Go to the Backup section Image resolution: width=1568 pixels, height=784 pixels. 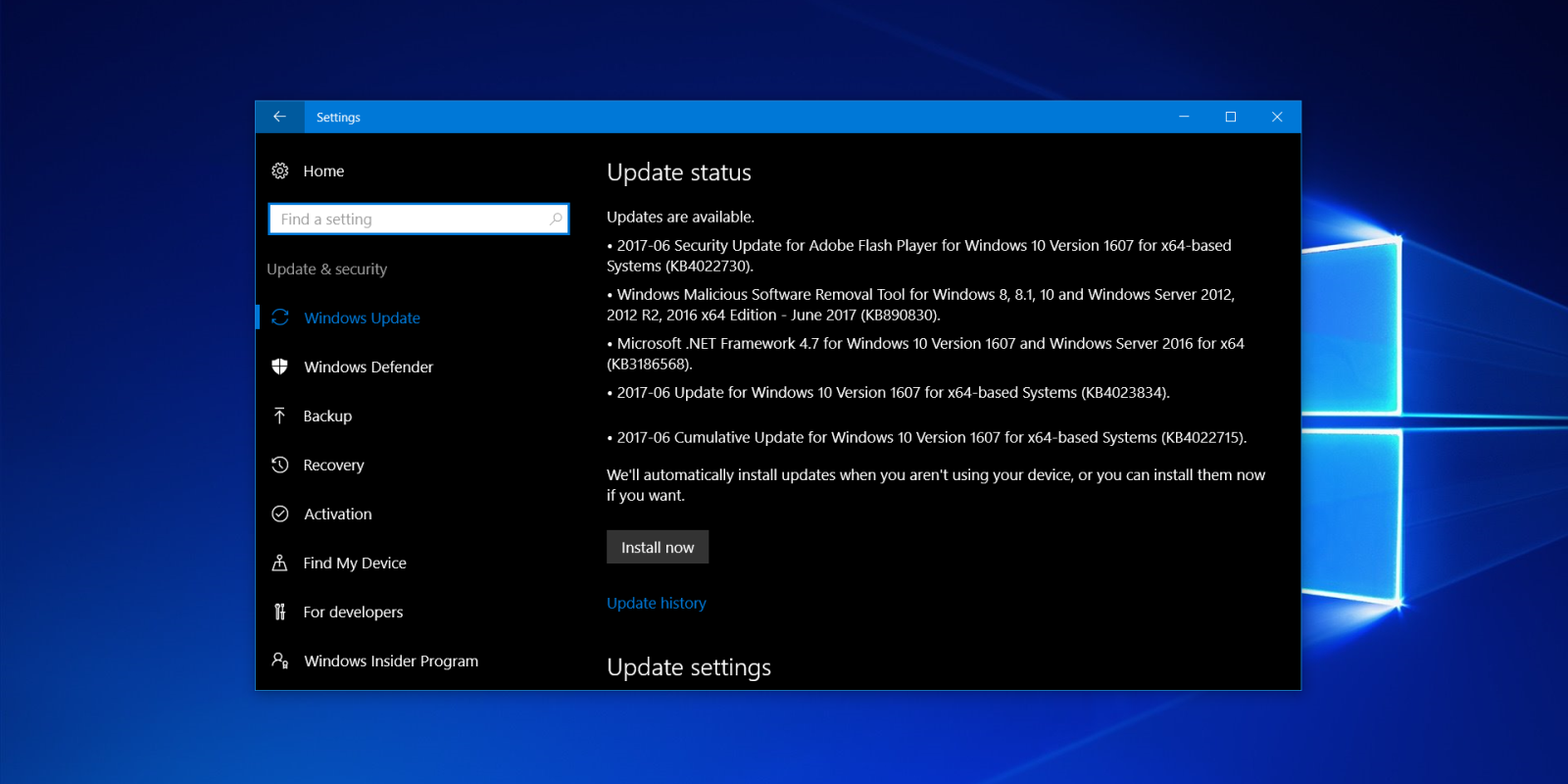click(327, 416)
